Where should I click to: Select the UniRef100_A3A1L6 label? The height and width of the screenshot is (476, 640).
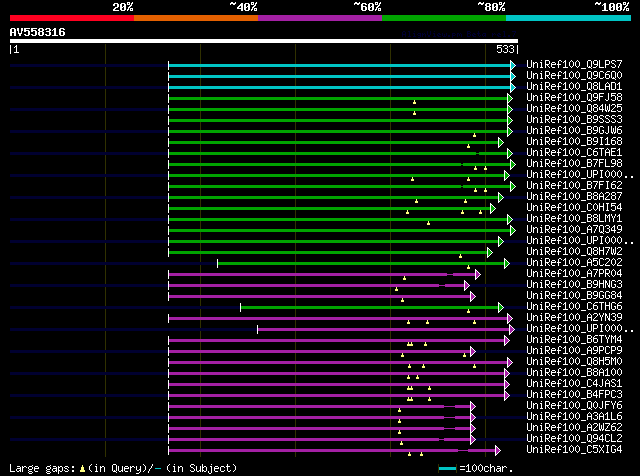pyautogui.click(x=574, y=417)
